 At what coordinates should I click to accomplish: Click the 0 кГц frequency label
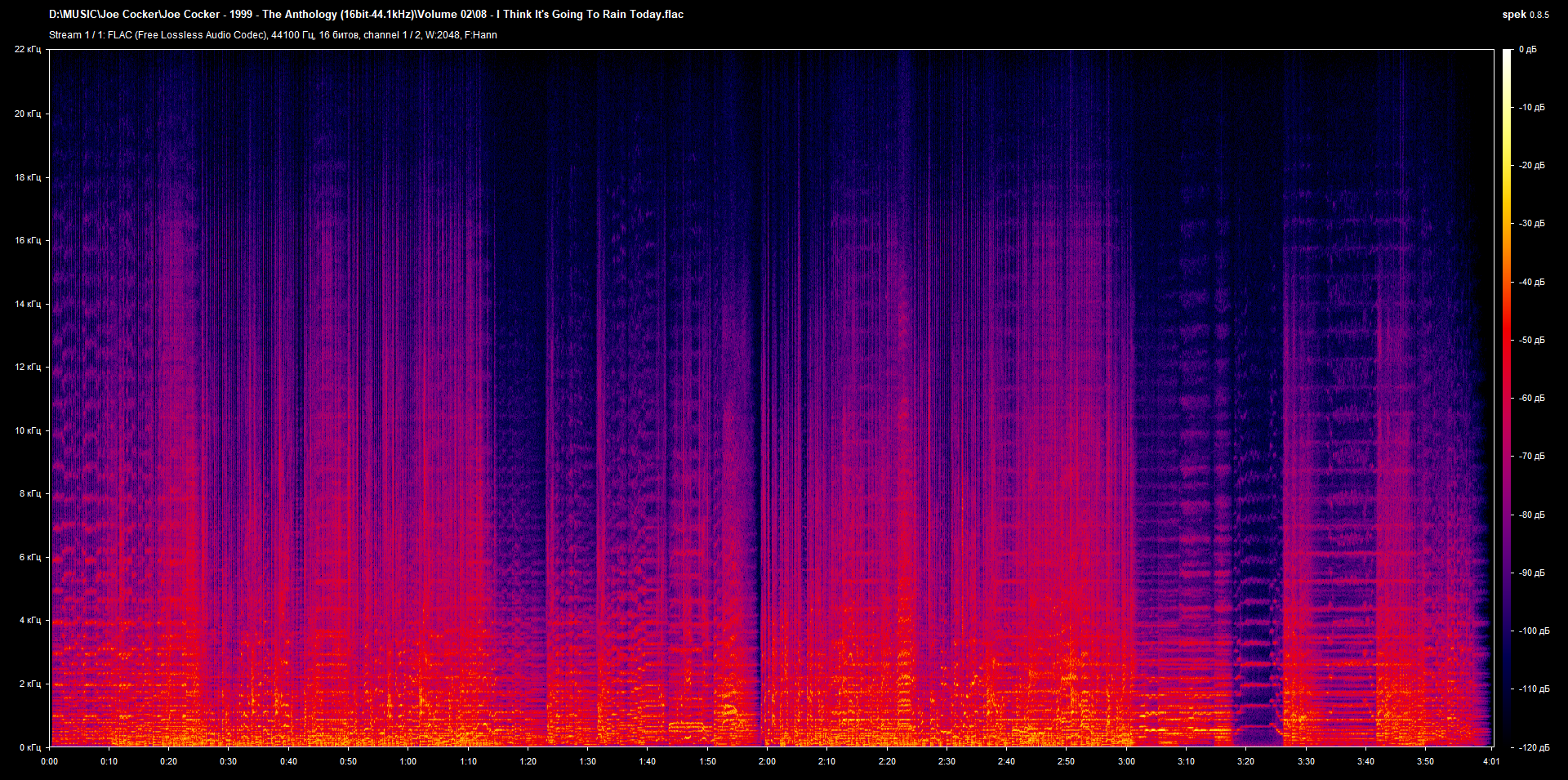click(30, 747)
